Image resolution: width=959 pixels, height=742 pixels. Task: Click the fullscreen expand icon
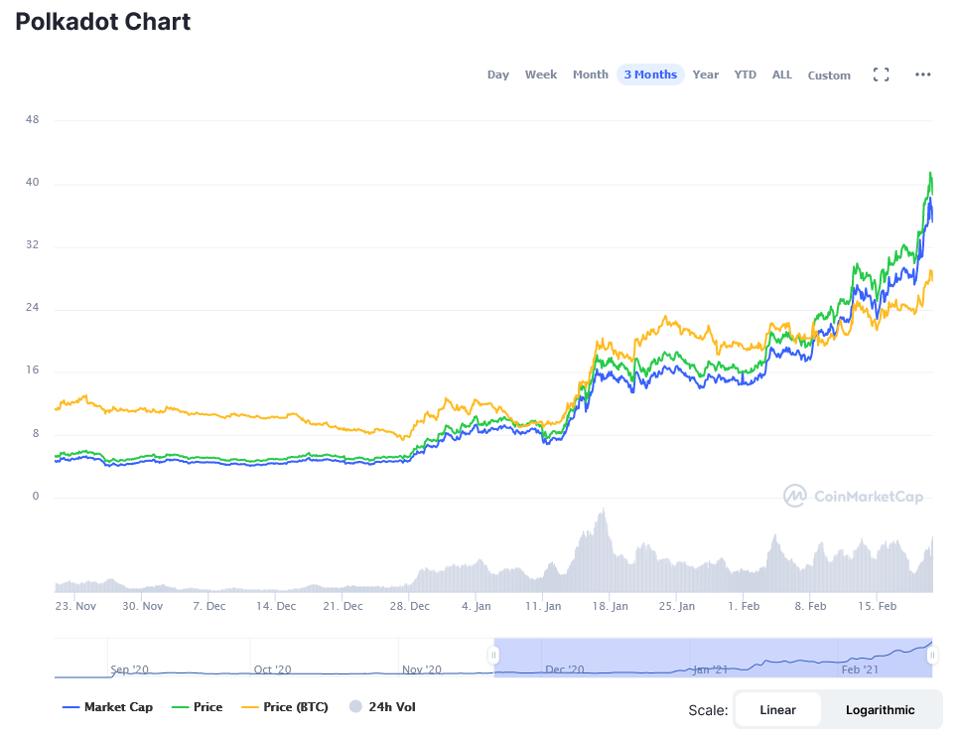881,75
